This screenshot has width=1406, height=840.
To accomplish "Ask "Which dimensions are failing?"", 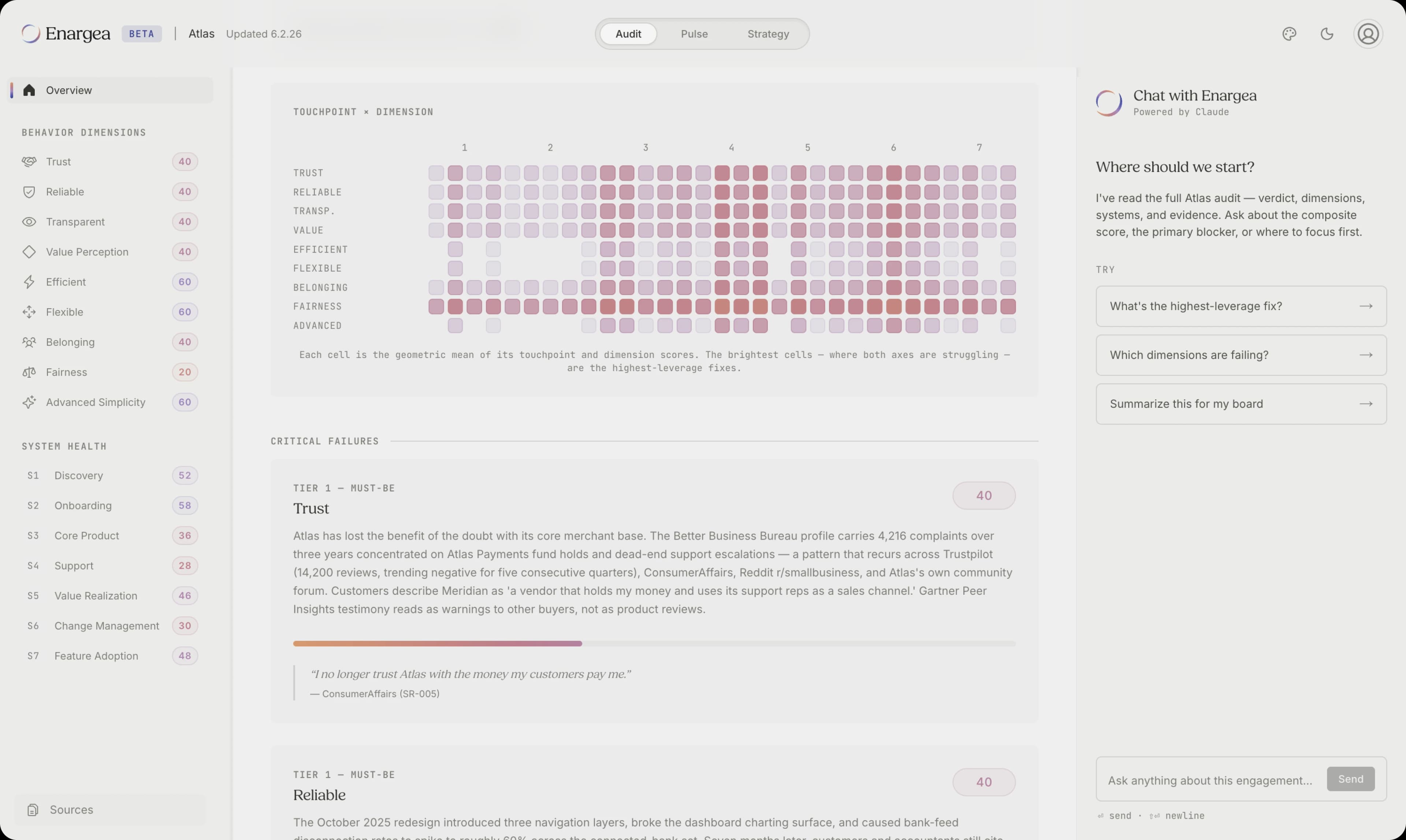I will [x=1241, y=355].
